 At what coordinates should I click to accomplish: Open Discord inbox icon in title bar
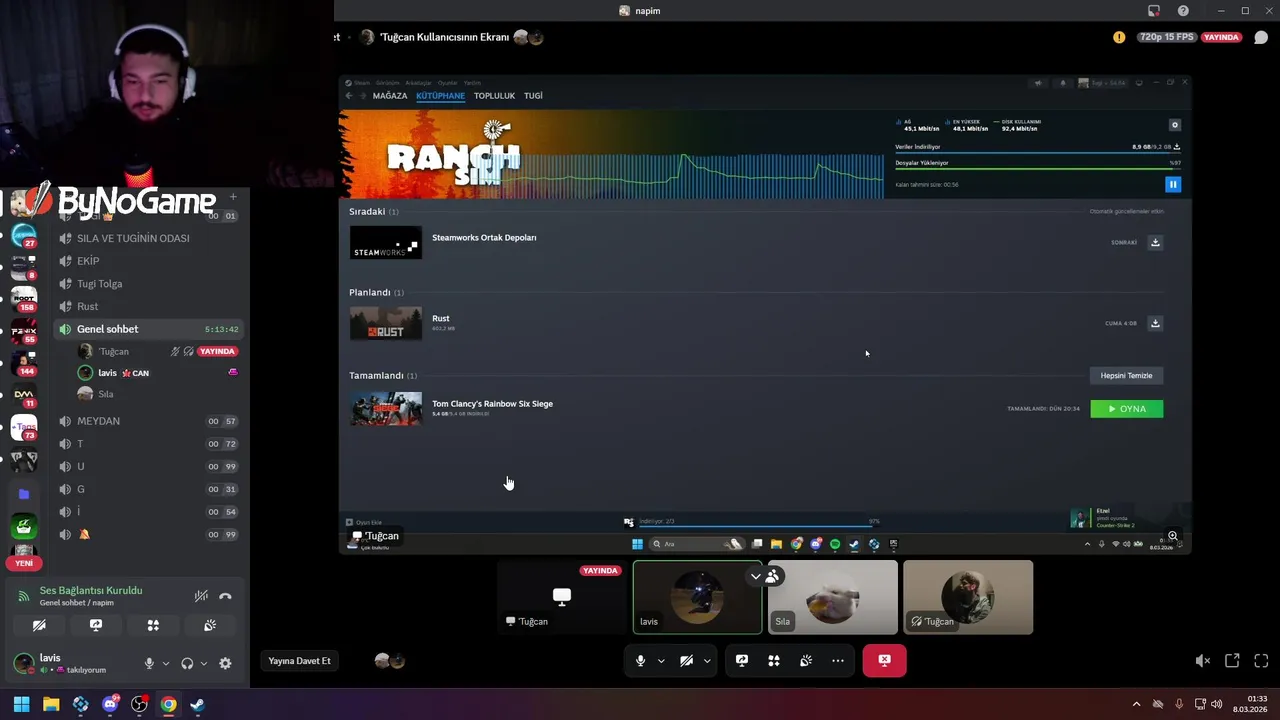tap(1154, 11)
